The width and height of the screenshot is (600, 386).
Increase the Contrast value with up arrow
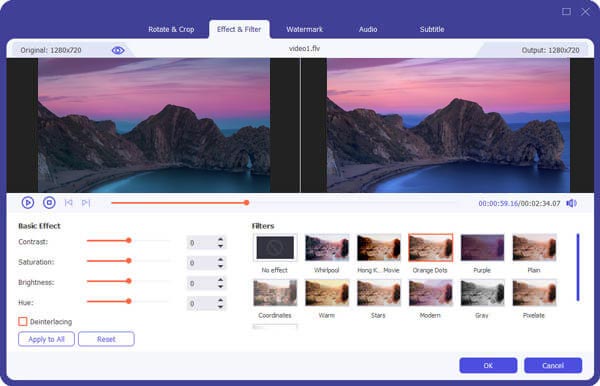point(220,239)
